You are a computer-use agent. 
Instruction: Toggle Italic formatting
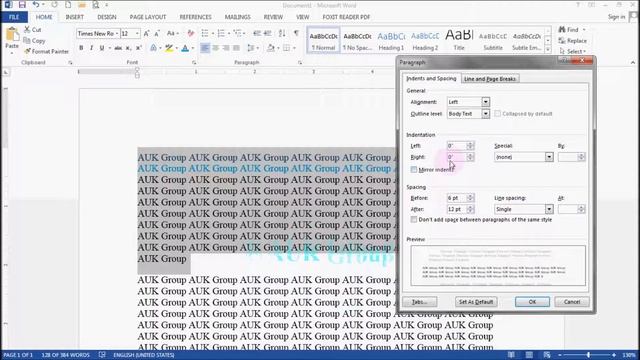(x=91, y=48)
